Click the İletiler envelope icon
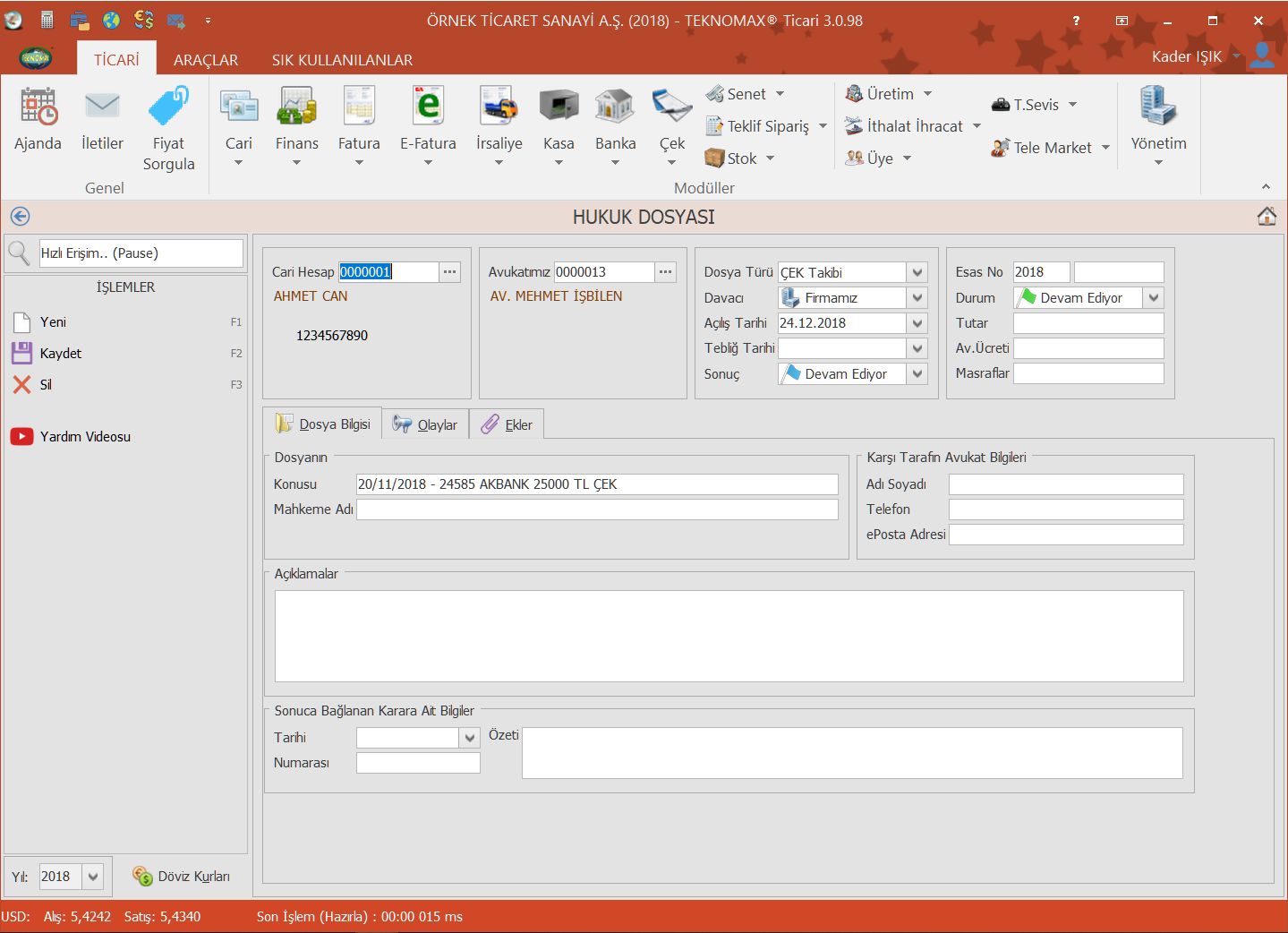 pyautogui.click(x=102, y=107)
